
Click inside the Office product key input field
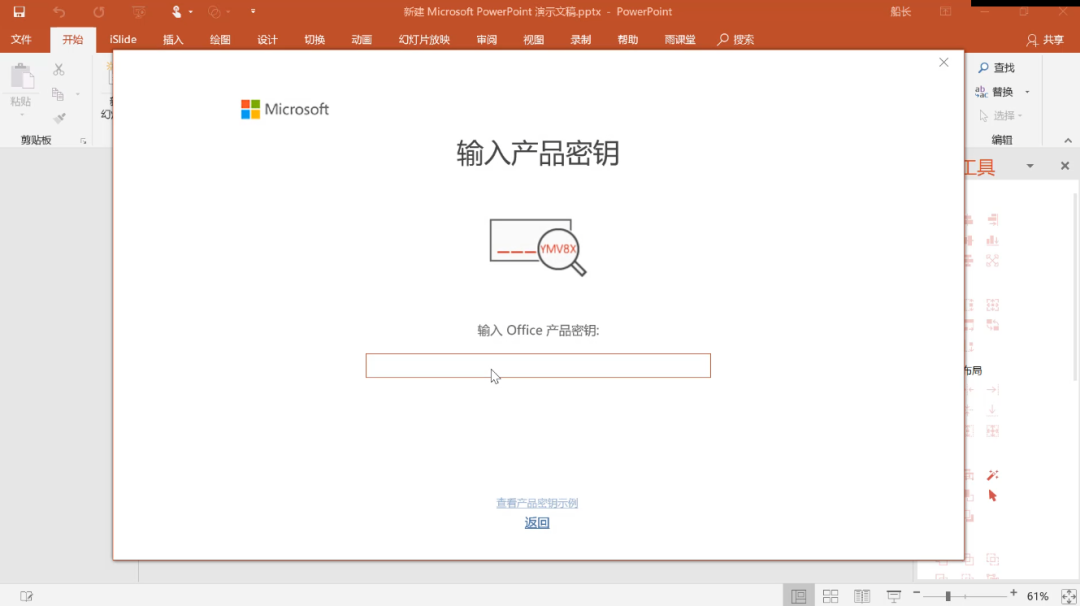point(538,365)
